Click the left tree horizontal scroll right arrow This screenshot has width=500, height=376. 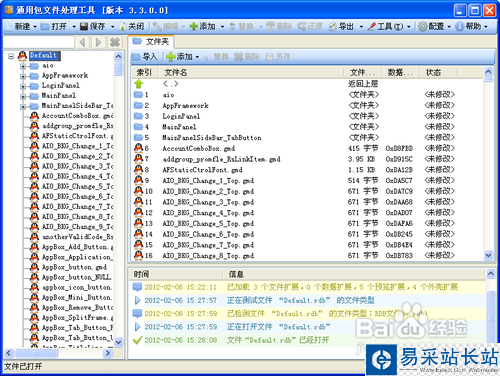(x=108, y=353)
